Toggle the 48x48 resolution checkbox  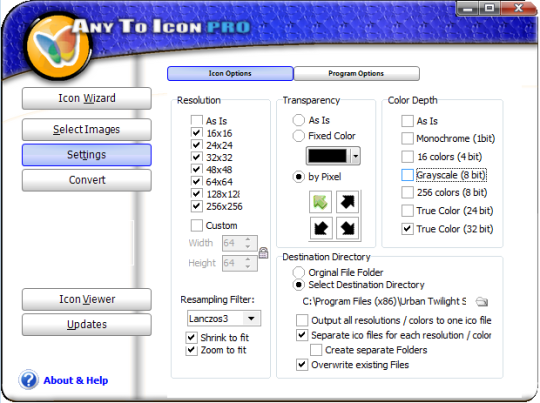click(196, 169)
